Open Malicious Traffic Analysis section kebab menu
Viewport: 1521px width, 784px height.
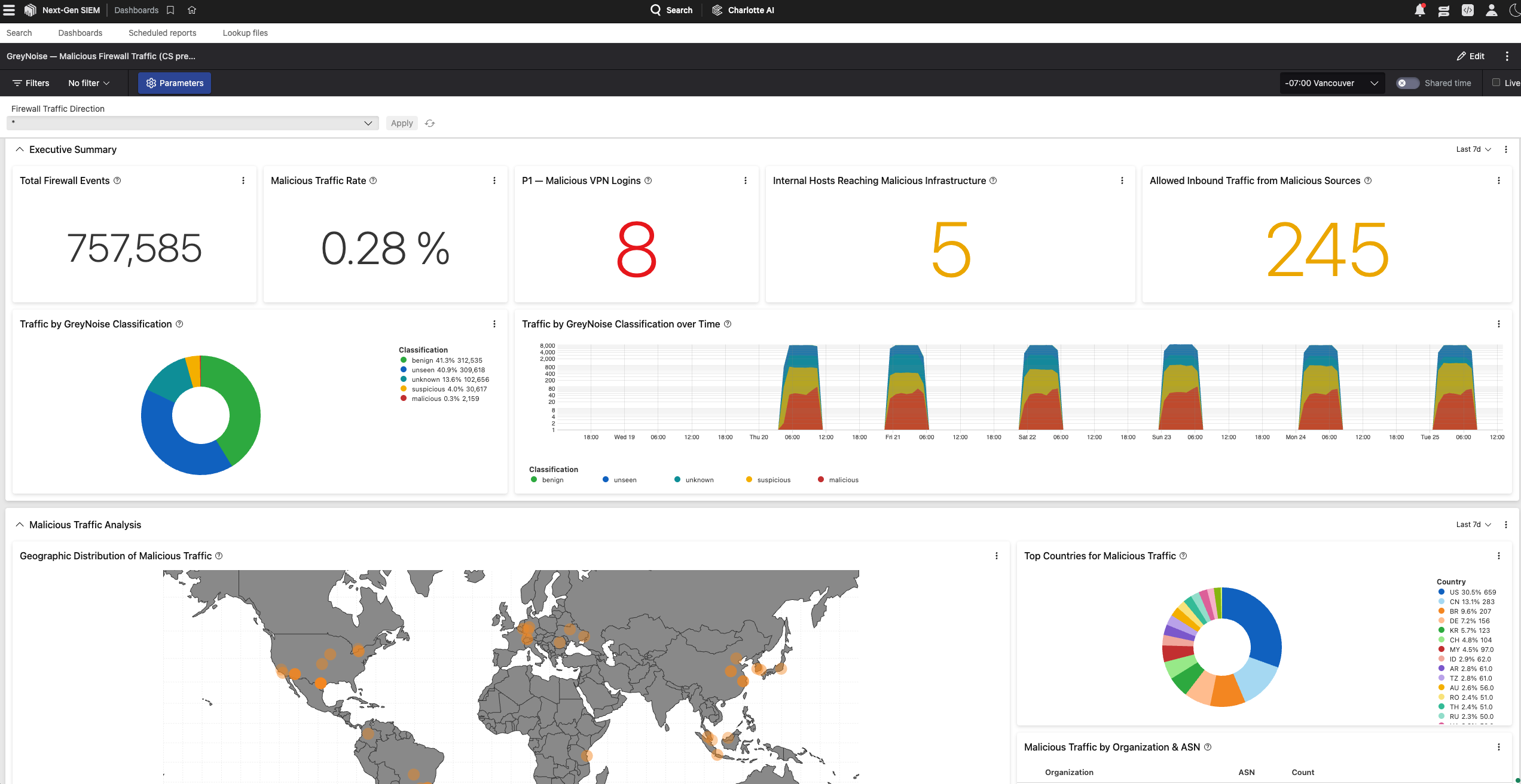[1506, 525]
